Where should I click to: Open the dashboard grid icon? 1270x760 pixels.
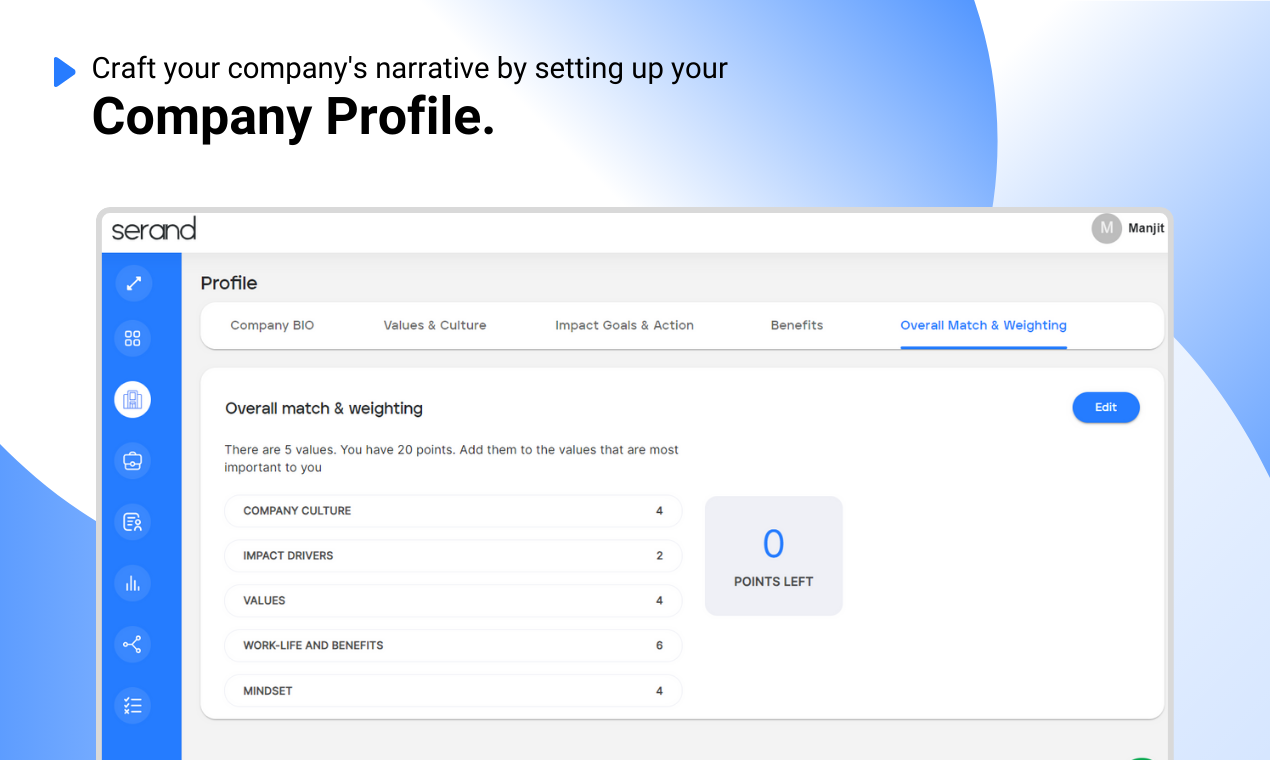click(x=133, y=338)
